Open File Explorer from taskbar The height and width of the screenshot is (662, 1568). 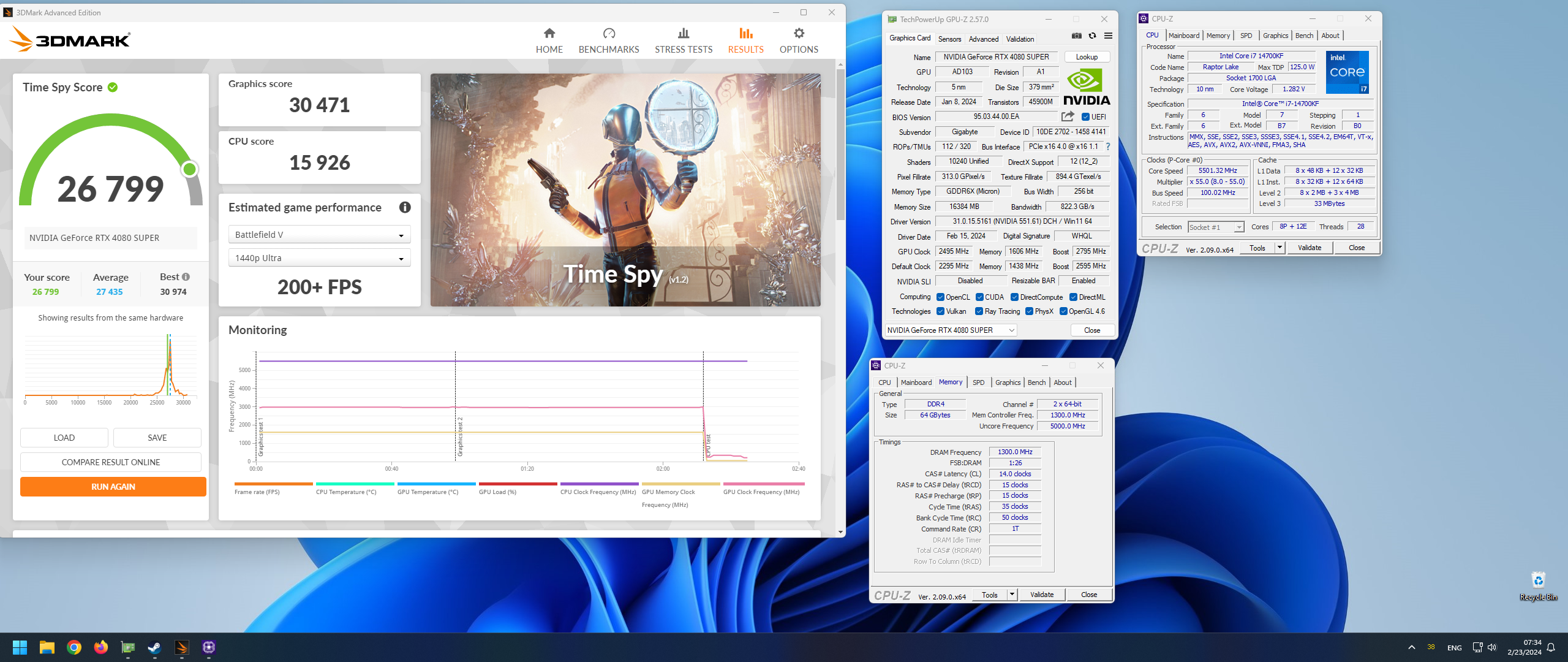(47, 647)
